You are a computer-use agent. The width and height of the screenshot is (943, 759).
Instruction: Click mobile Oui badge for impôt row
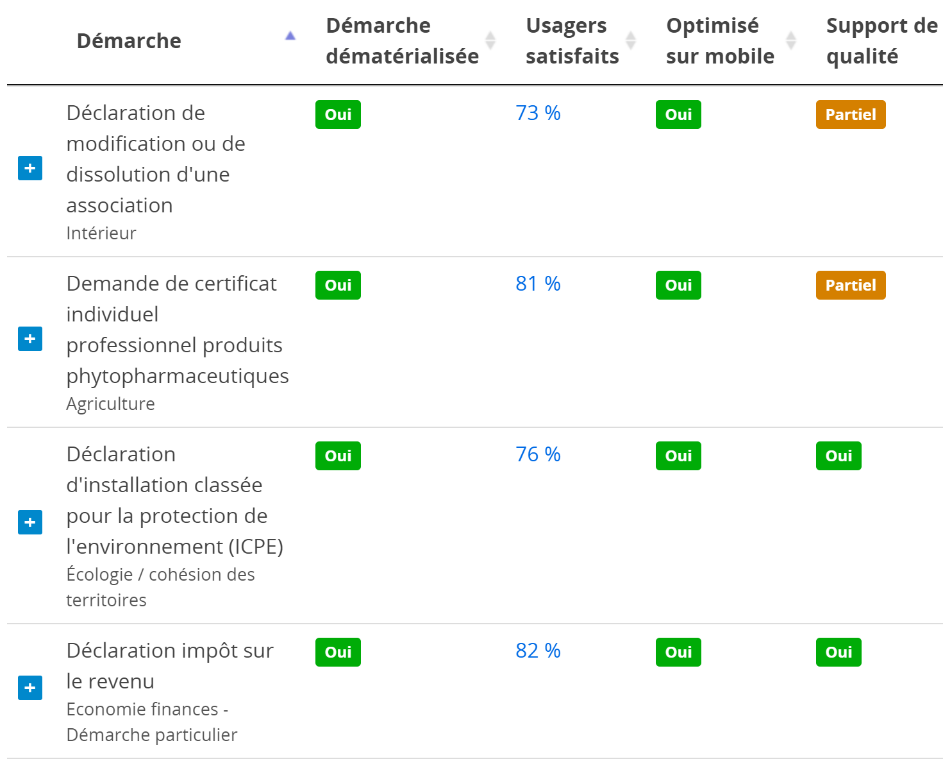coord(678,652)
